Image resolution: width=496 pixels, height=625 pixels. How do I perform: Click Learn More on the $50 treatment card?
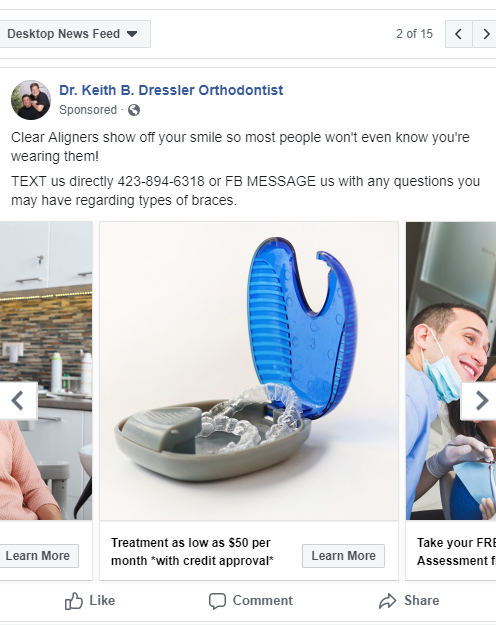coord(343,556)
